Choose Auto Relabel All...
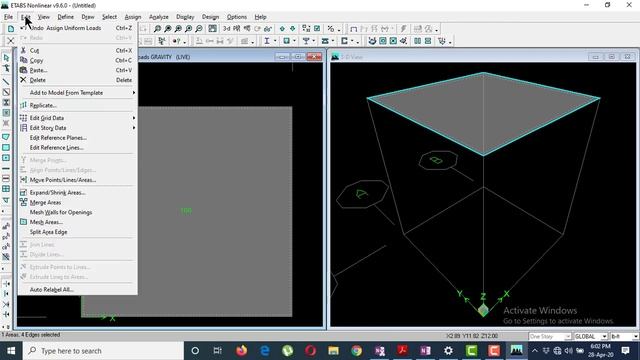 (x=78, y=289)
